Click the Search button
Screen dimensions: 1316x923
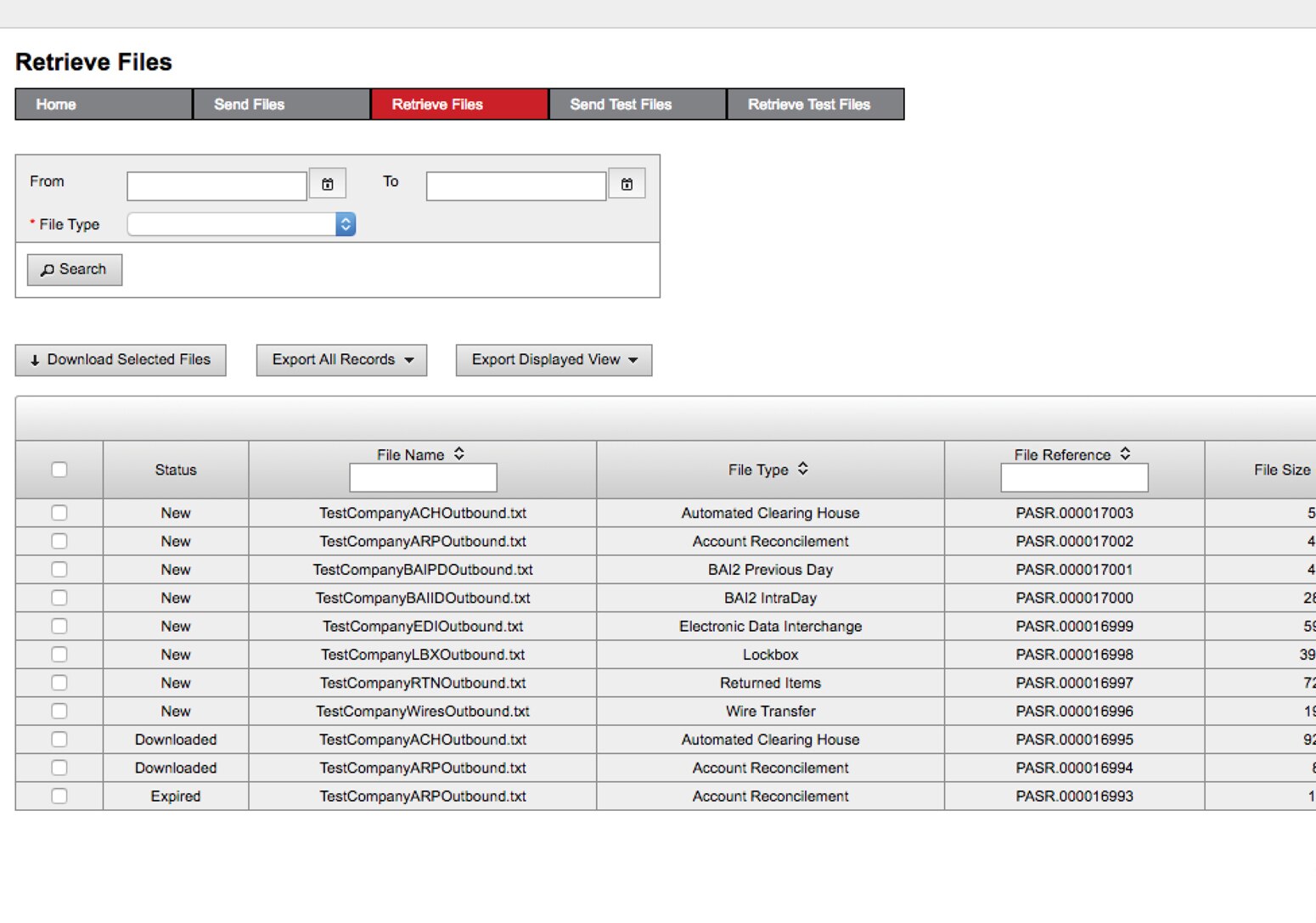click(x=74, y=269)
